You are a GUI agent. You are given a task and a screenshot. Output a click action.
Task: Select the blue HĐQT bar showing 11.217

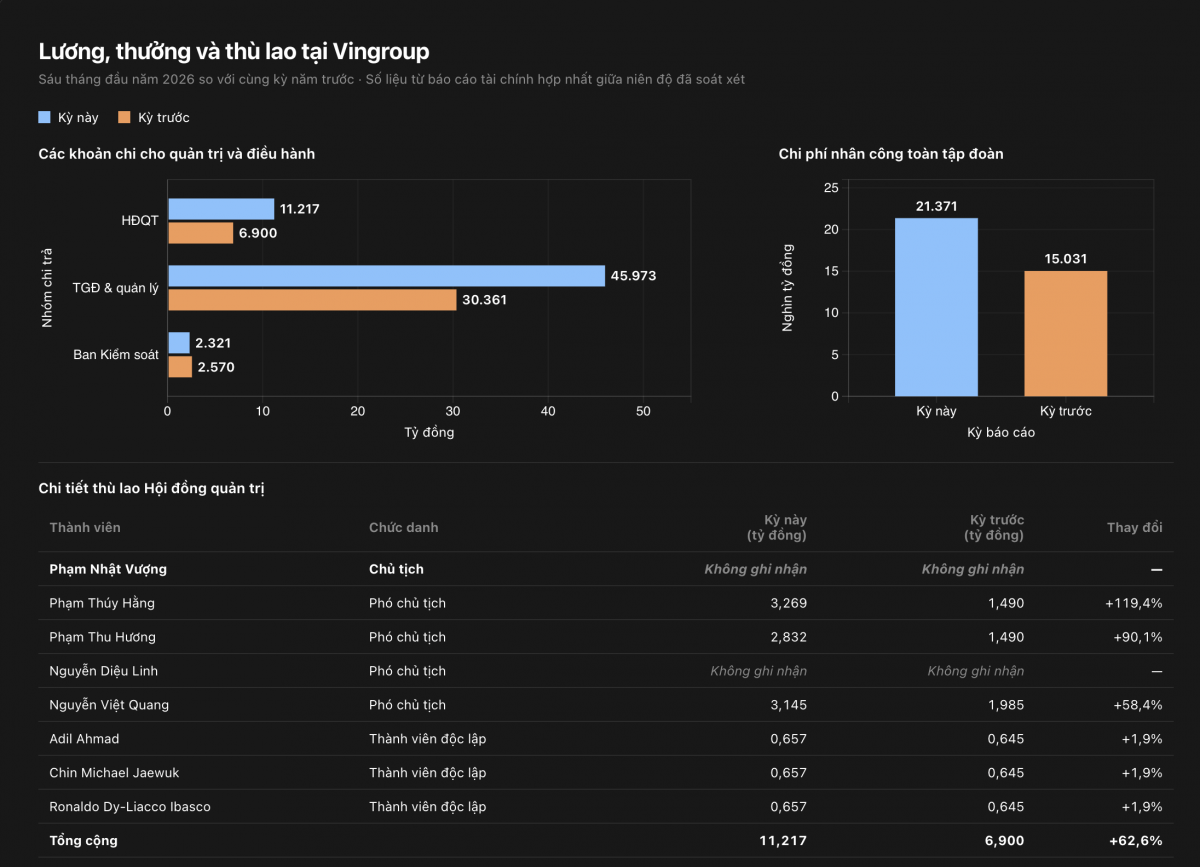click(221, 209)
